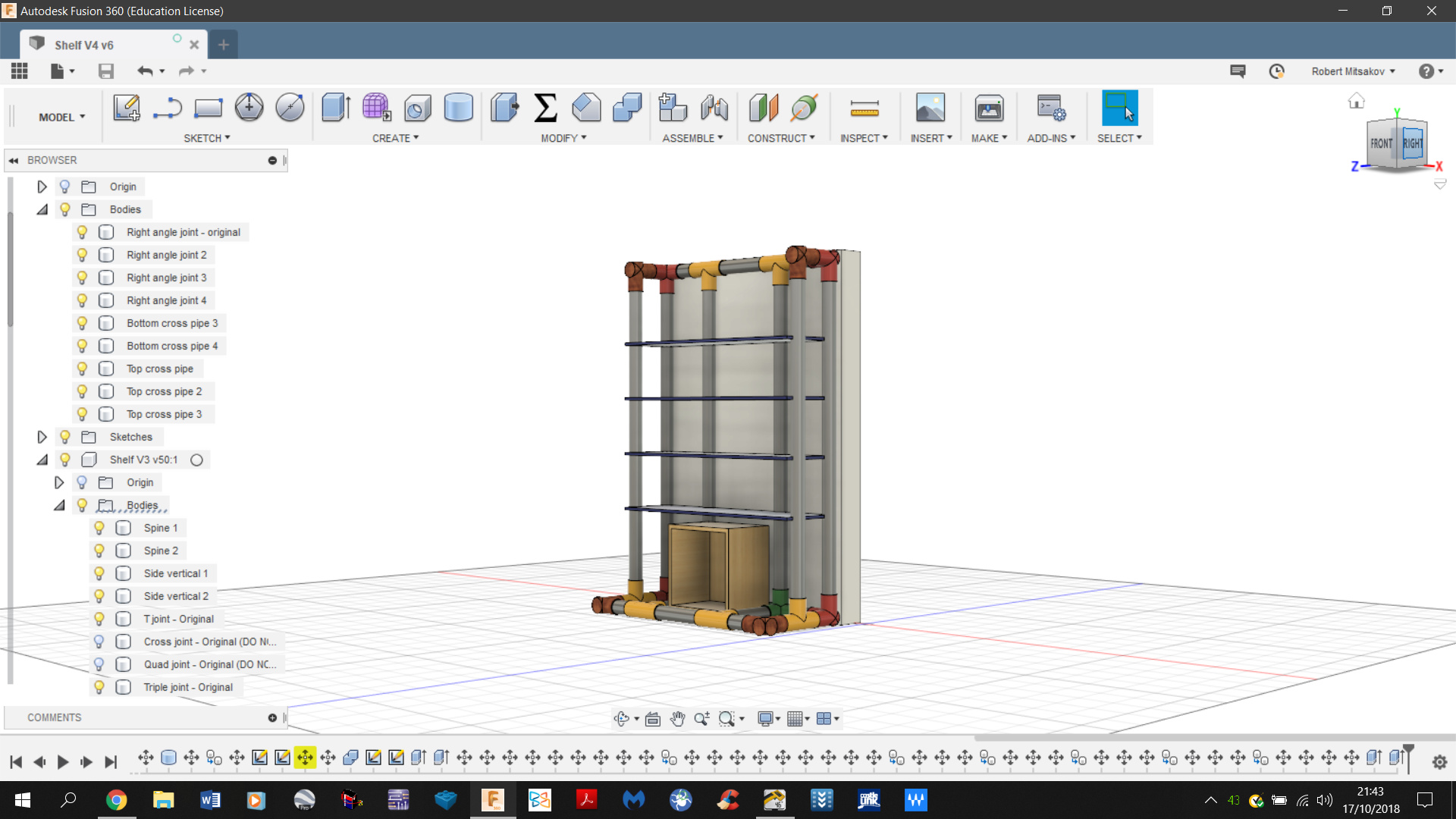Toggle visibility of Side vertical 2
Viewport: 1456px width, 819px height.
pos(99,596)
